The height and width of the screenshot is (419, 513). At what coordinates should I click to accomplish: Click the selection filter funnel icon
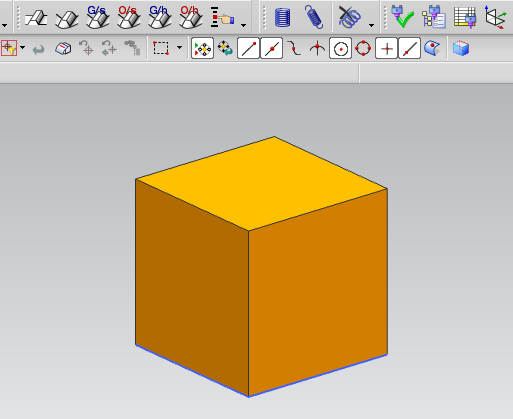9,48
